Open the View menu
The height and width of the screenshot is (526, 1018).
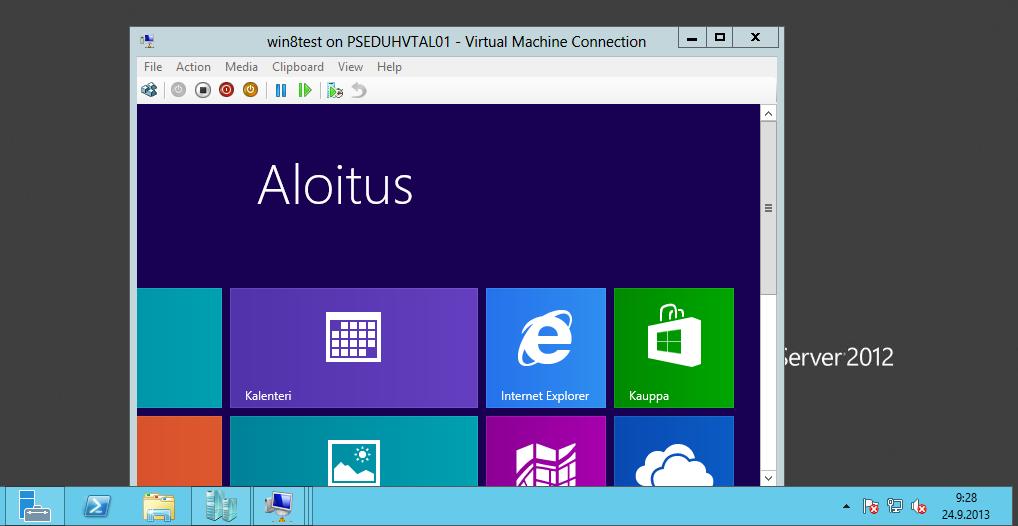tap(351, 67)
